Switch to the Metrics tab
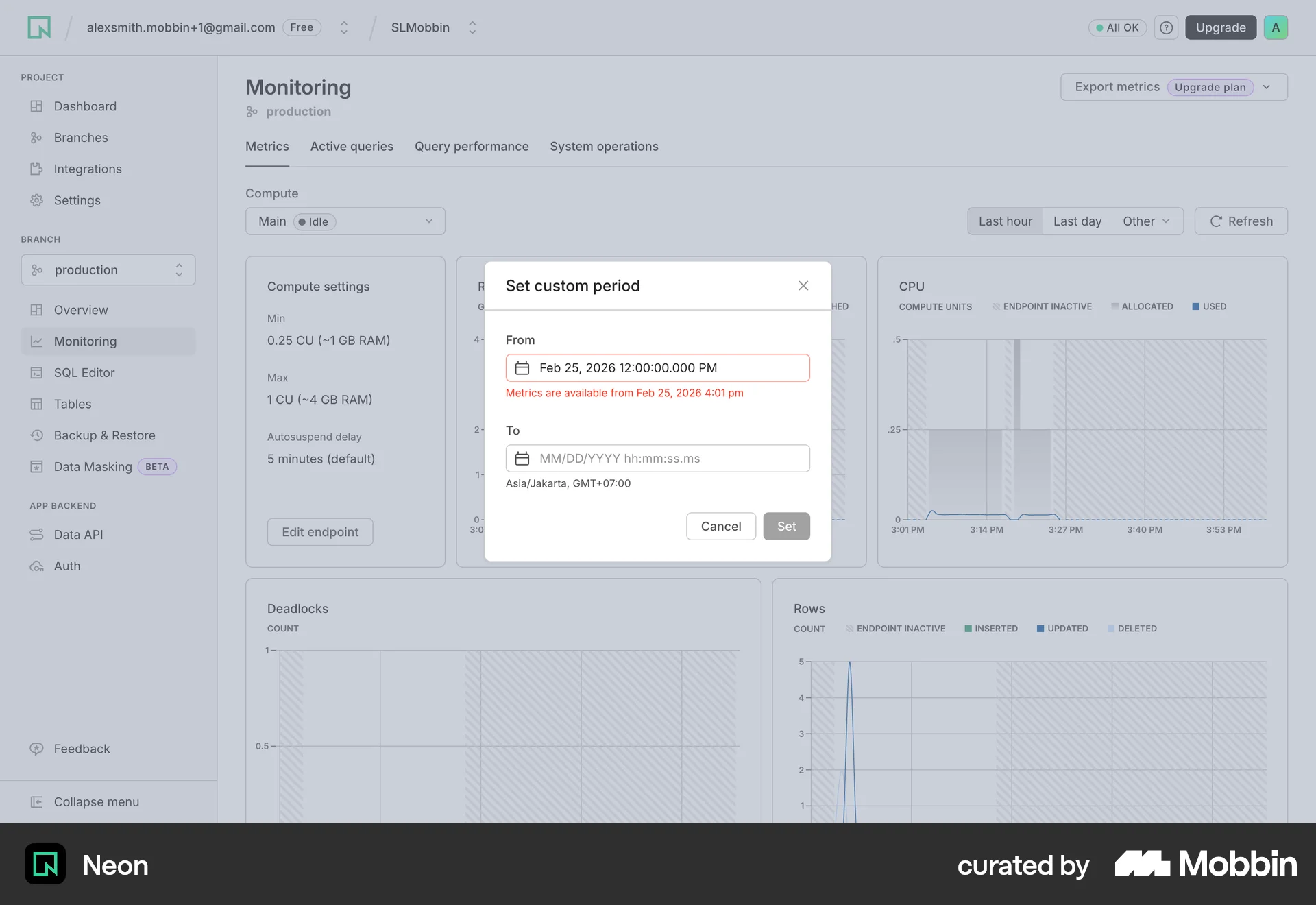The width and height of the screenshot is (1316, 905). tap(267, 147)
